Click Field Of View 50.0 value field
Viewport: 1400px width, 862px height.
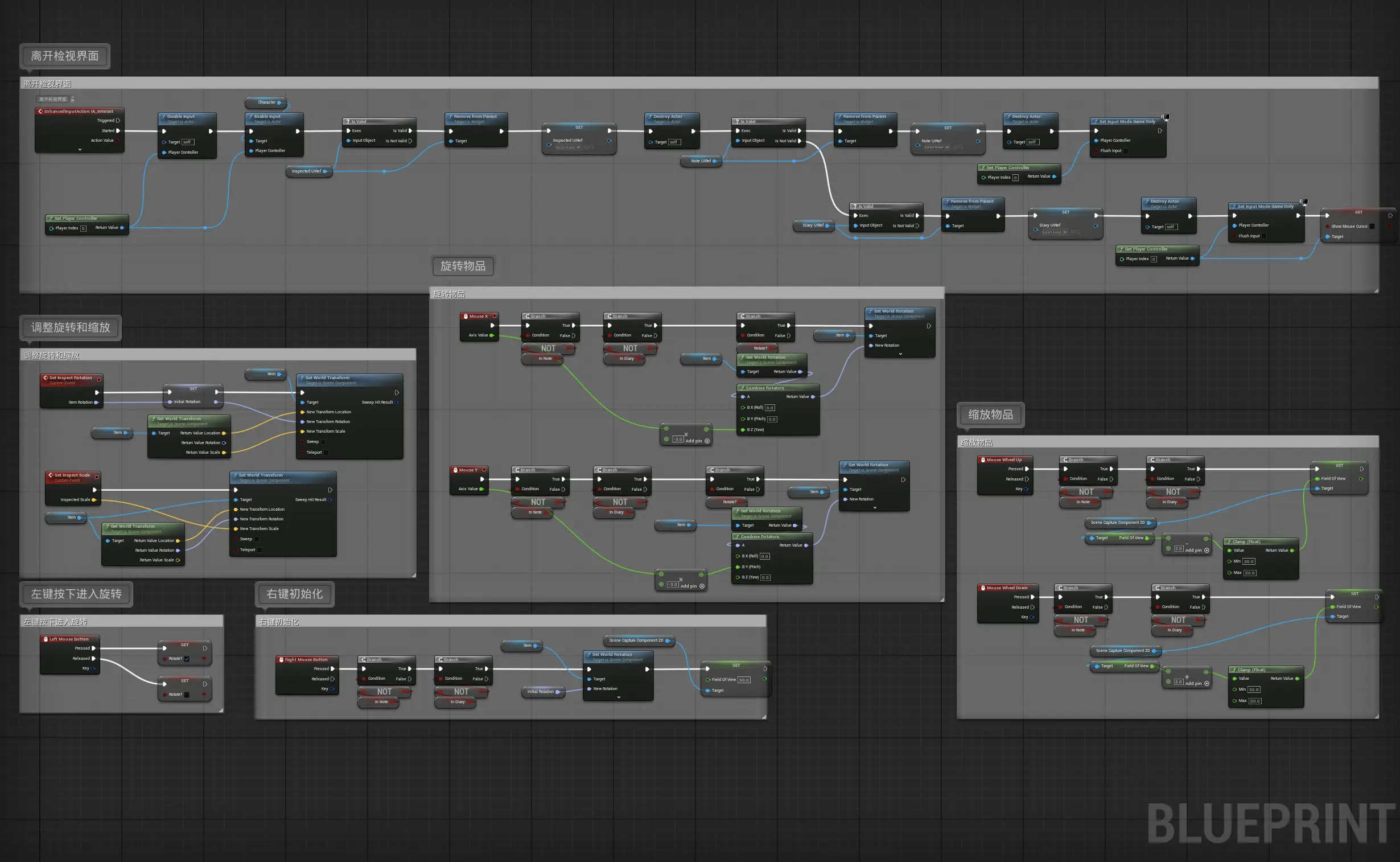pyautogui.click(x=744, y=680)
